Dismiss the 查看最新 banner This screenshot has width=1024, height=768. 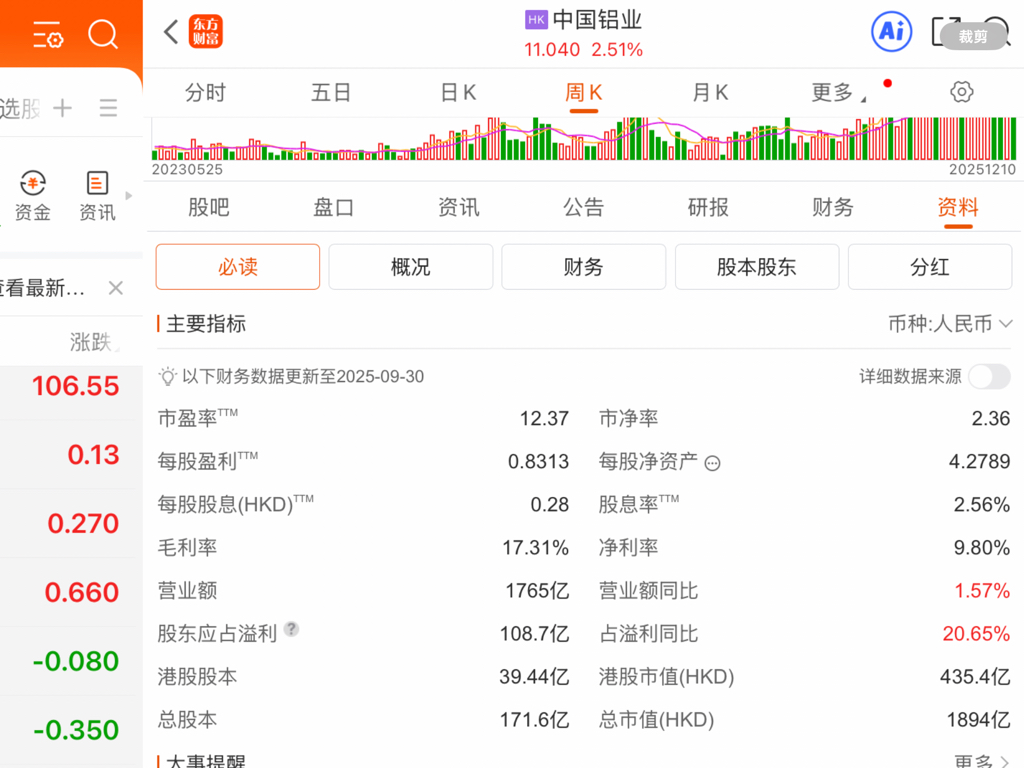point(116,288)
